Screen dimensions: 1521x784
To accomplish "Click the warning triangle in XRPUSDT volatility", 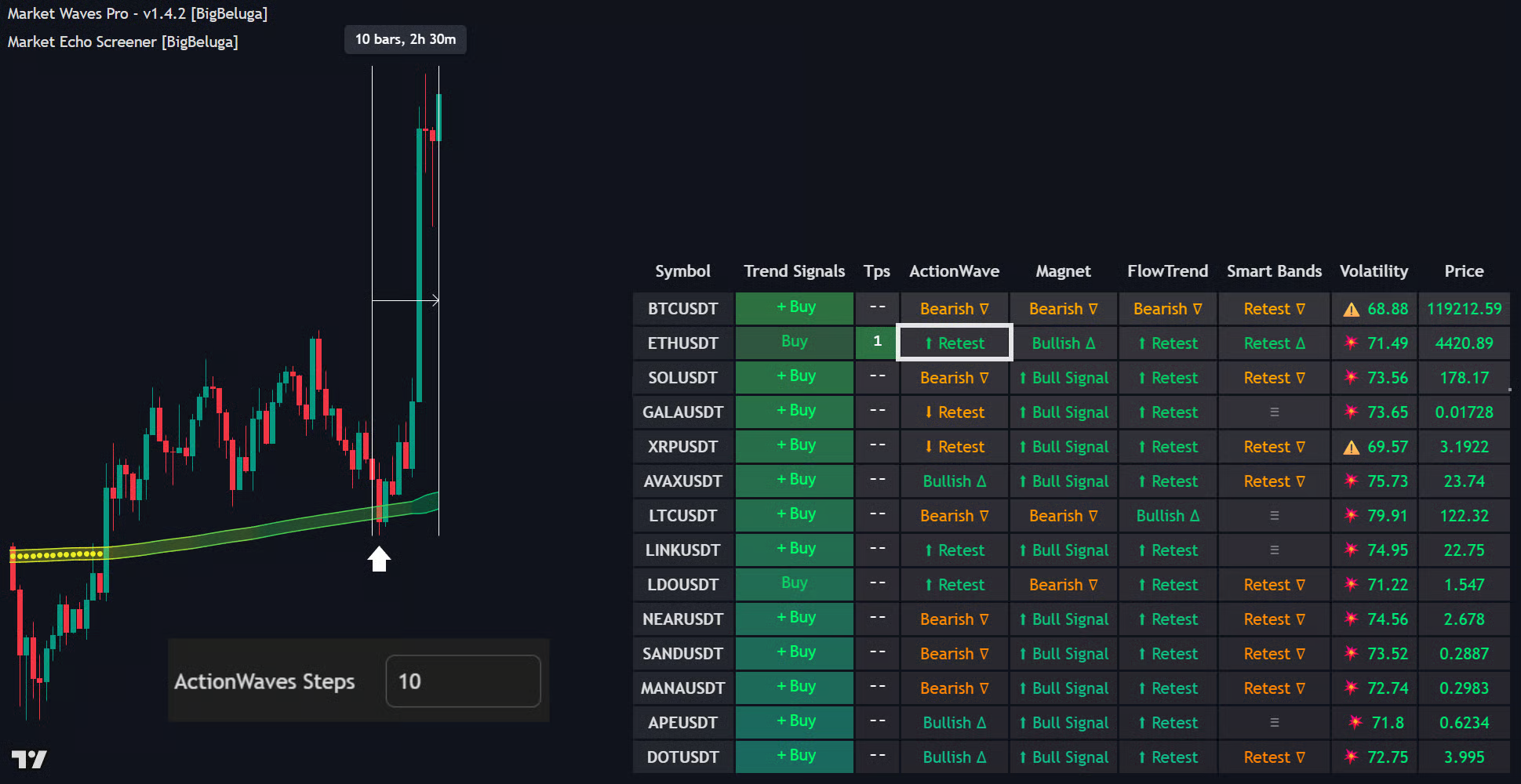I will (x=1351, y=448).
